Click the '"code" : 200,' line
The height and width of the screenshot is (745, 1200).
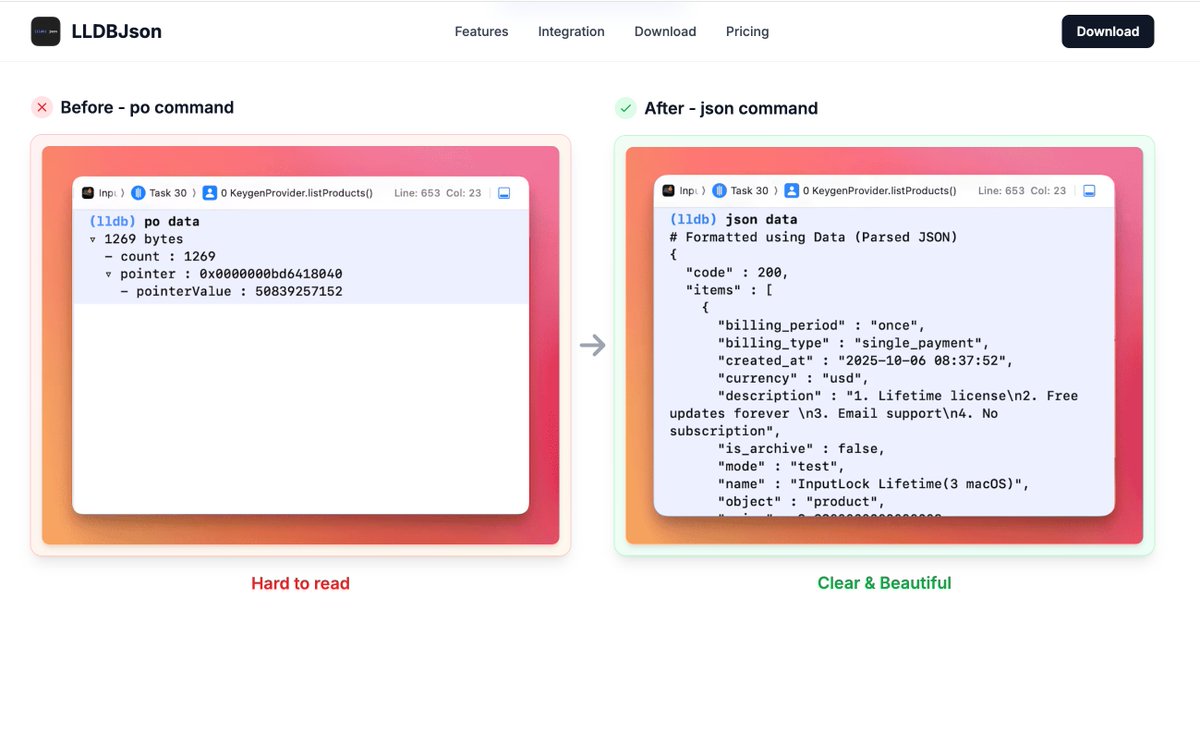tap(737, 272)
